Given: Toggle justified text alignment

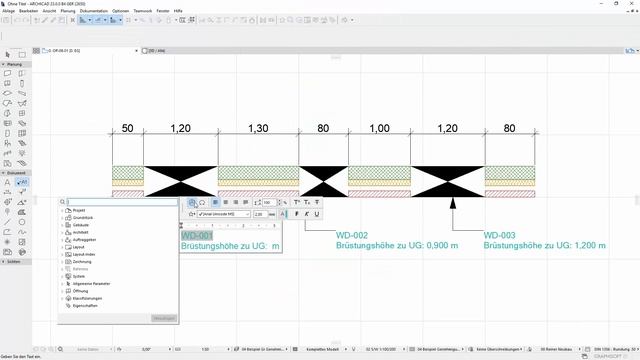Looking at the screenshot, I should [245, 202].
